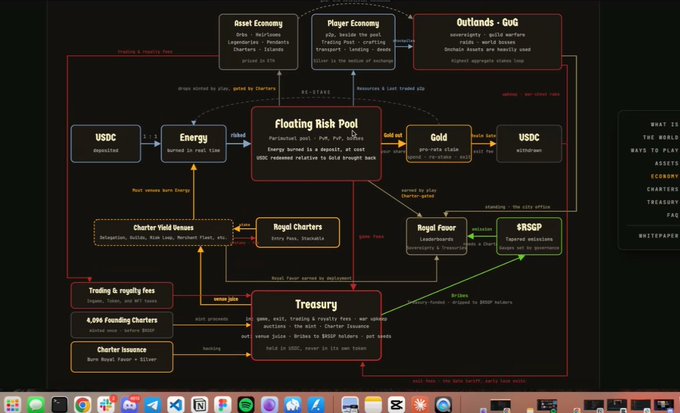Open the blue feather app icon
The height and width of the screenshot is (413, 680).
point(316,405)
